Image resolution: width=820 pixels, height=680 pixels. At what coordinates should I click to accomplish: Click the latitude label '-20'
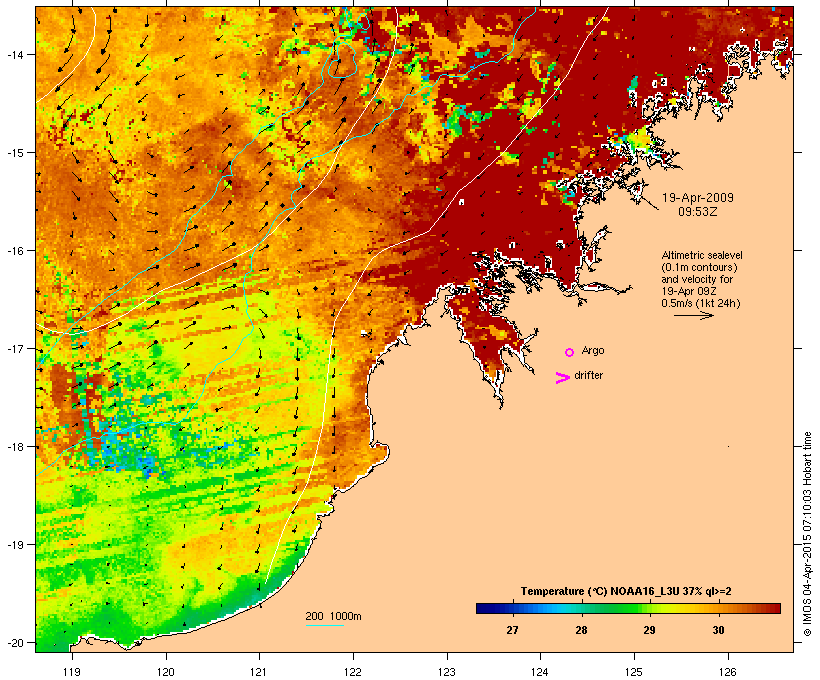coord(14,643)
